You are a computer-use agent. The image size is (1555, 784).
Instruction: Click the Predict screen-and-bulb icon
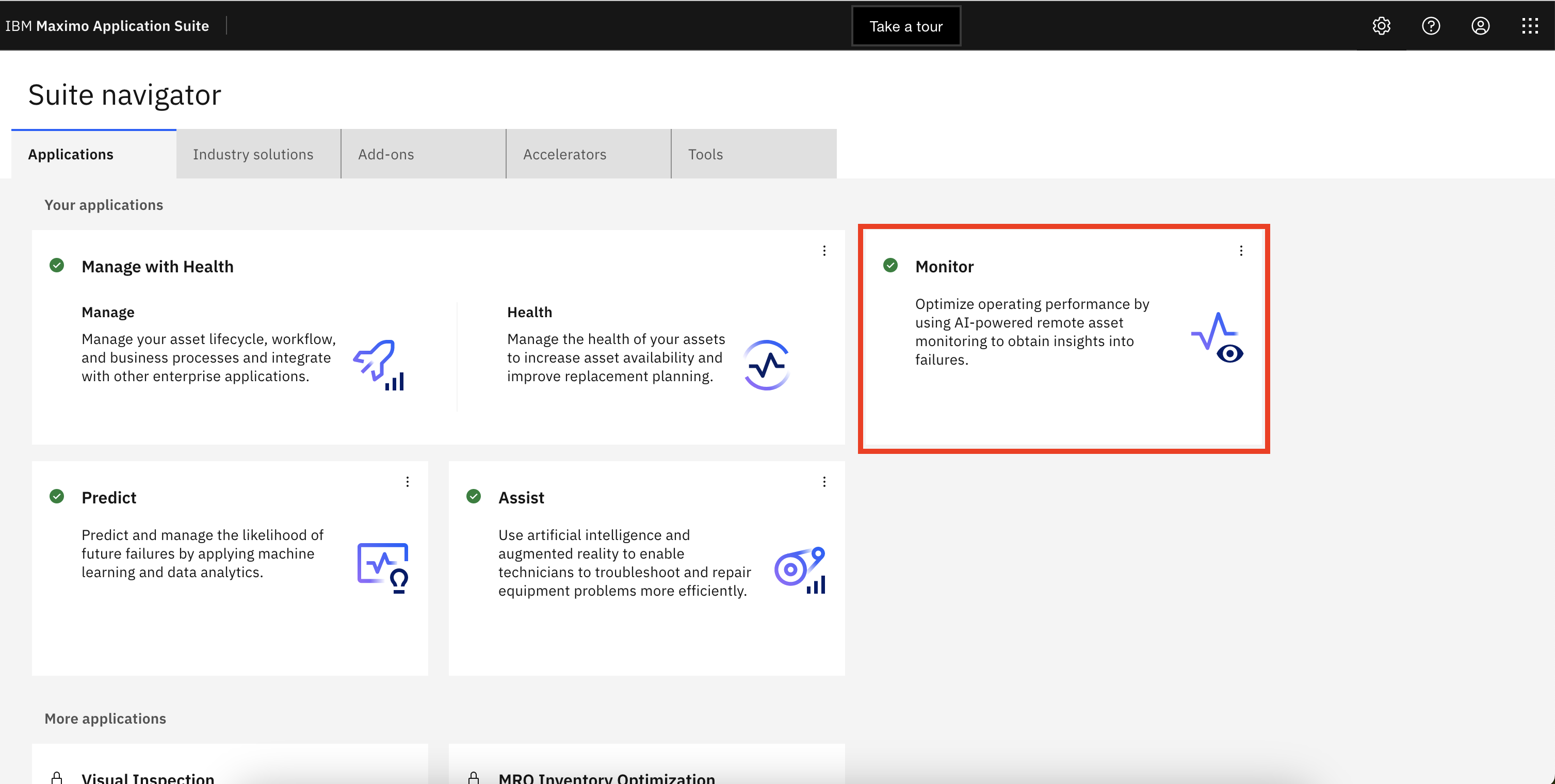383,568
